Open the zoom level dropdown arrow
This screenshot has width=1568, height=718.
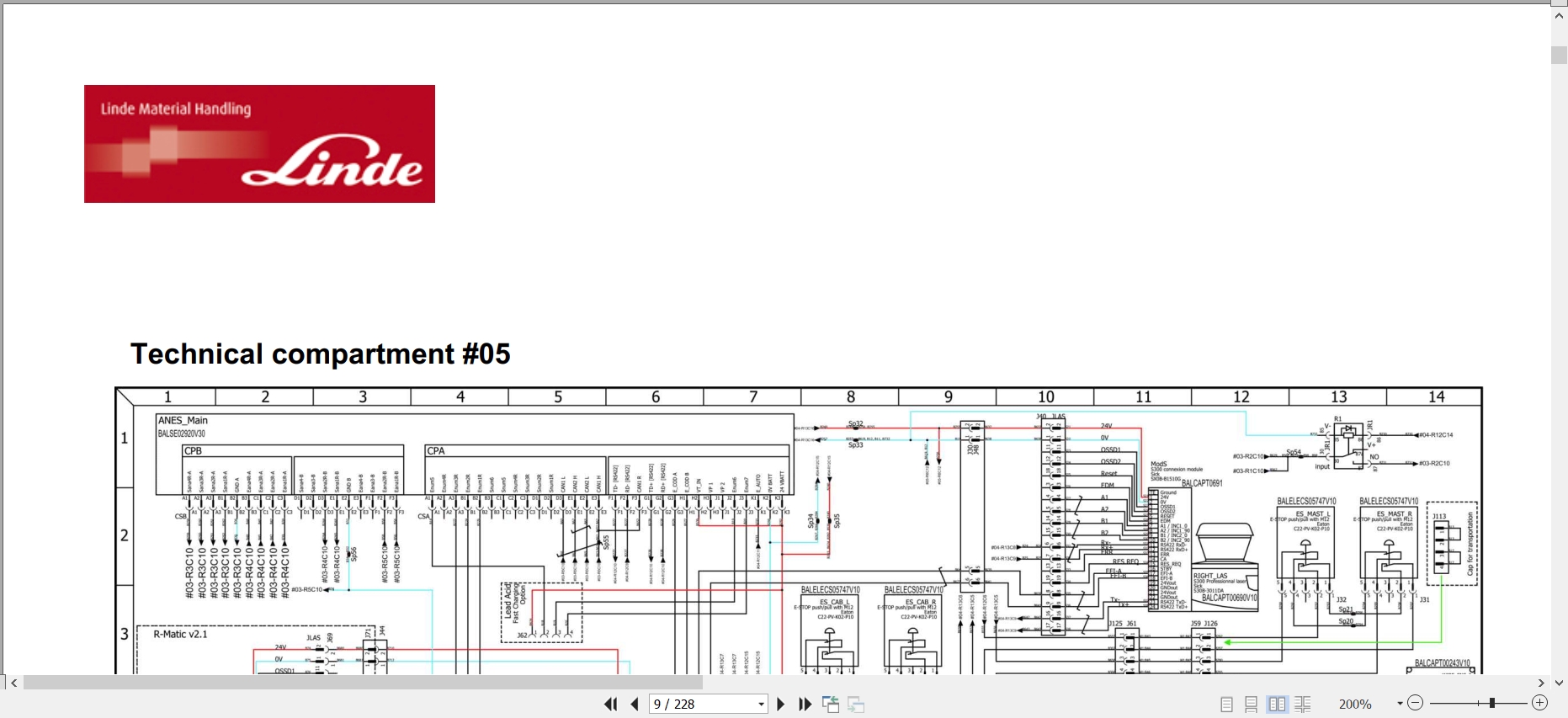(x=1400, y=704)
